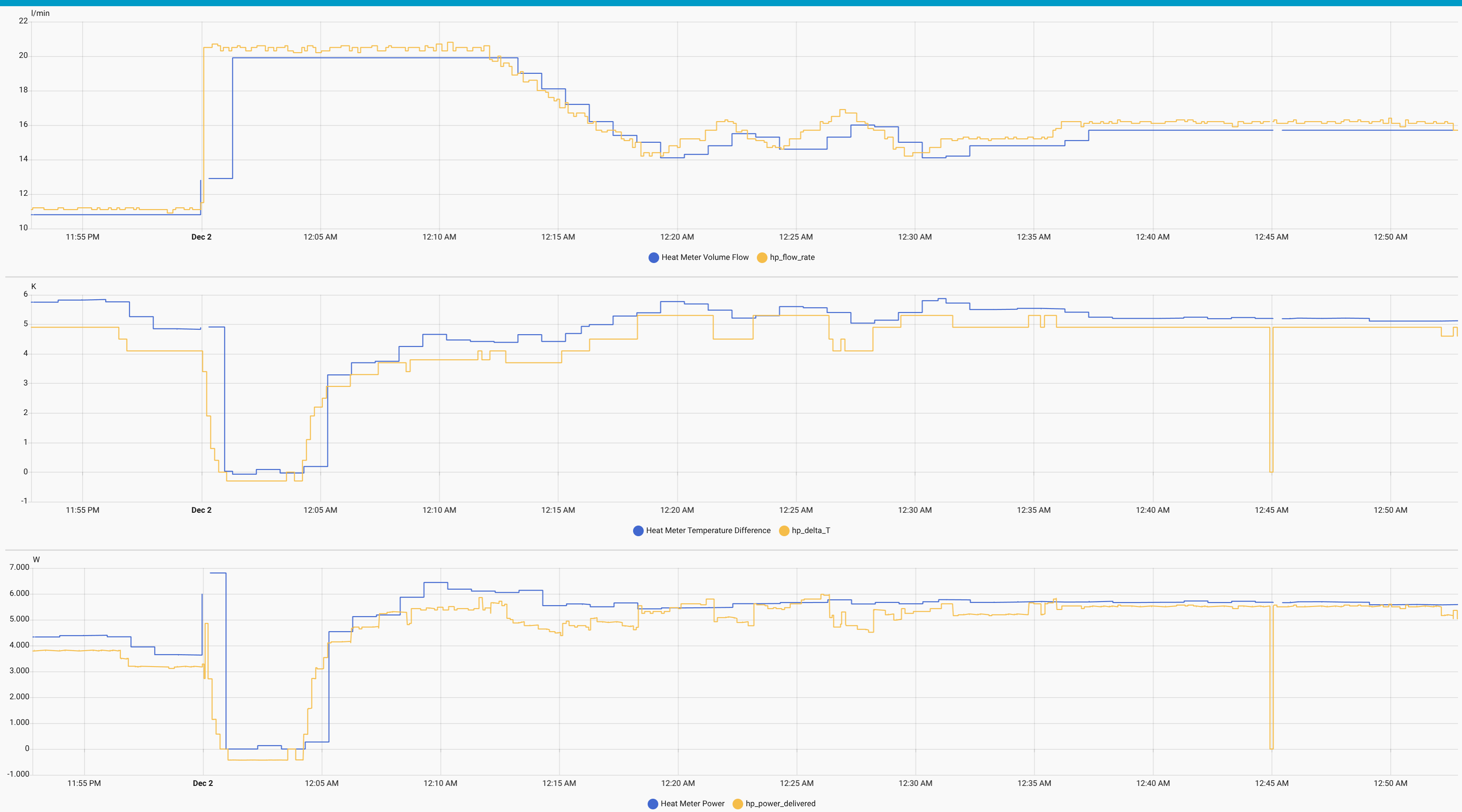The image size is (1462, 812).
Task: Click the yellow hp_flow_rate legend dot
Action: [x=762, y=258]
